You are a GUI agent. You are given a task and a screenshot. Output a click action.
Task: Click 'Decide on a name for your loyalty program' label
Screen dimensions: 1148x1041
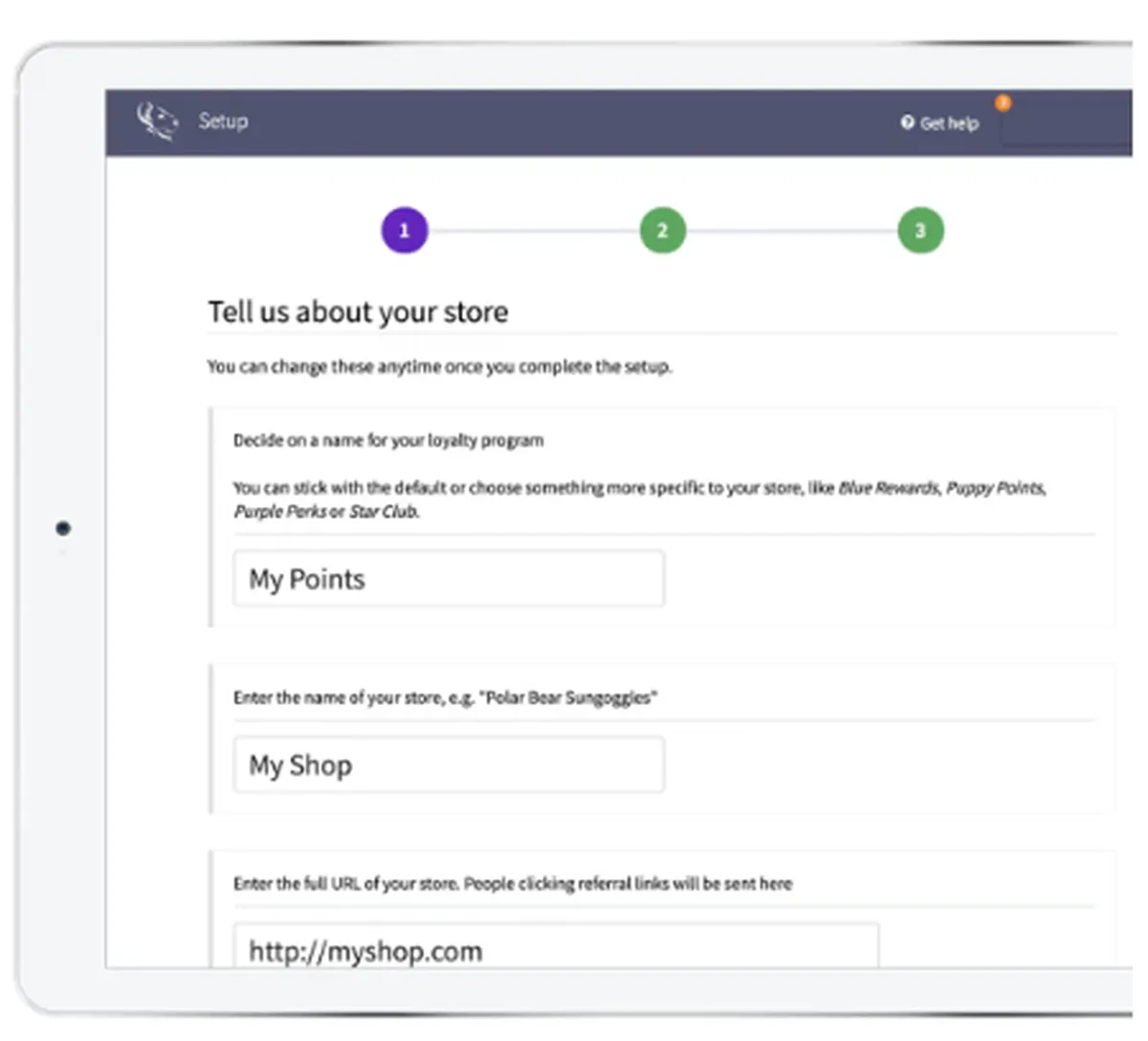pos(388,440)
